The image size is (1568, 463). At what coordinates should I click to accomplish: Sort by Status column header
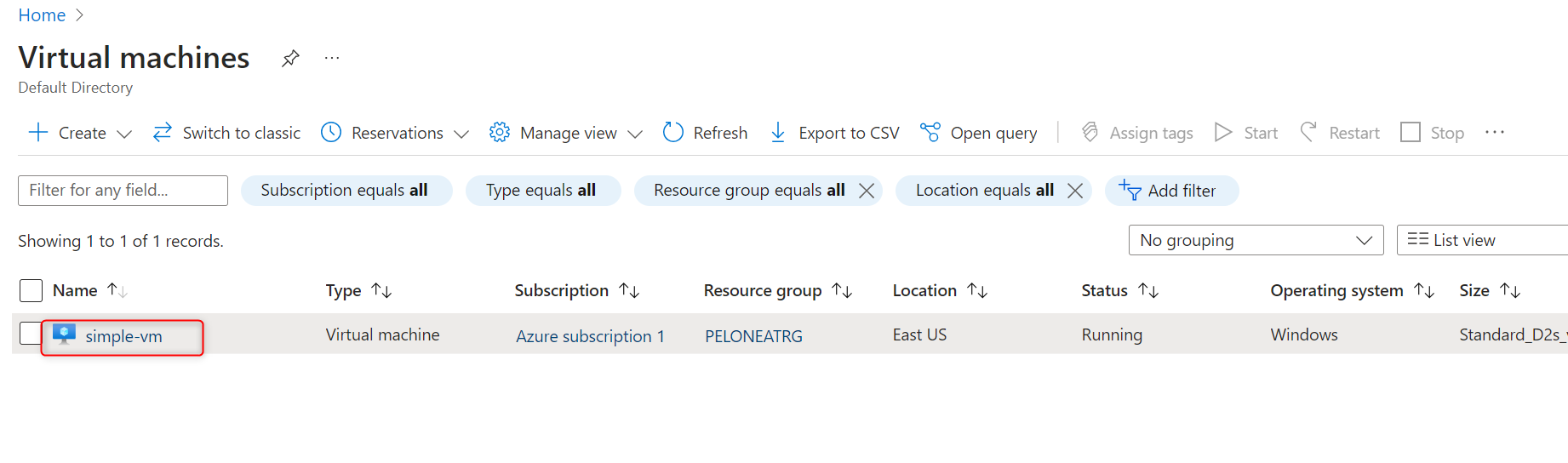coord(1105,290)
